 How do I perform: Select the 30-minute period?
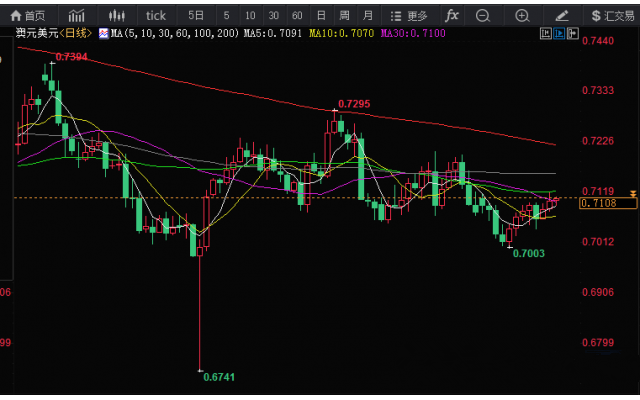pos(273,16)
